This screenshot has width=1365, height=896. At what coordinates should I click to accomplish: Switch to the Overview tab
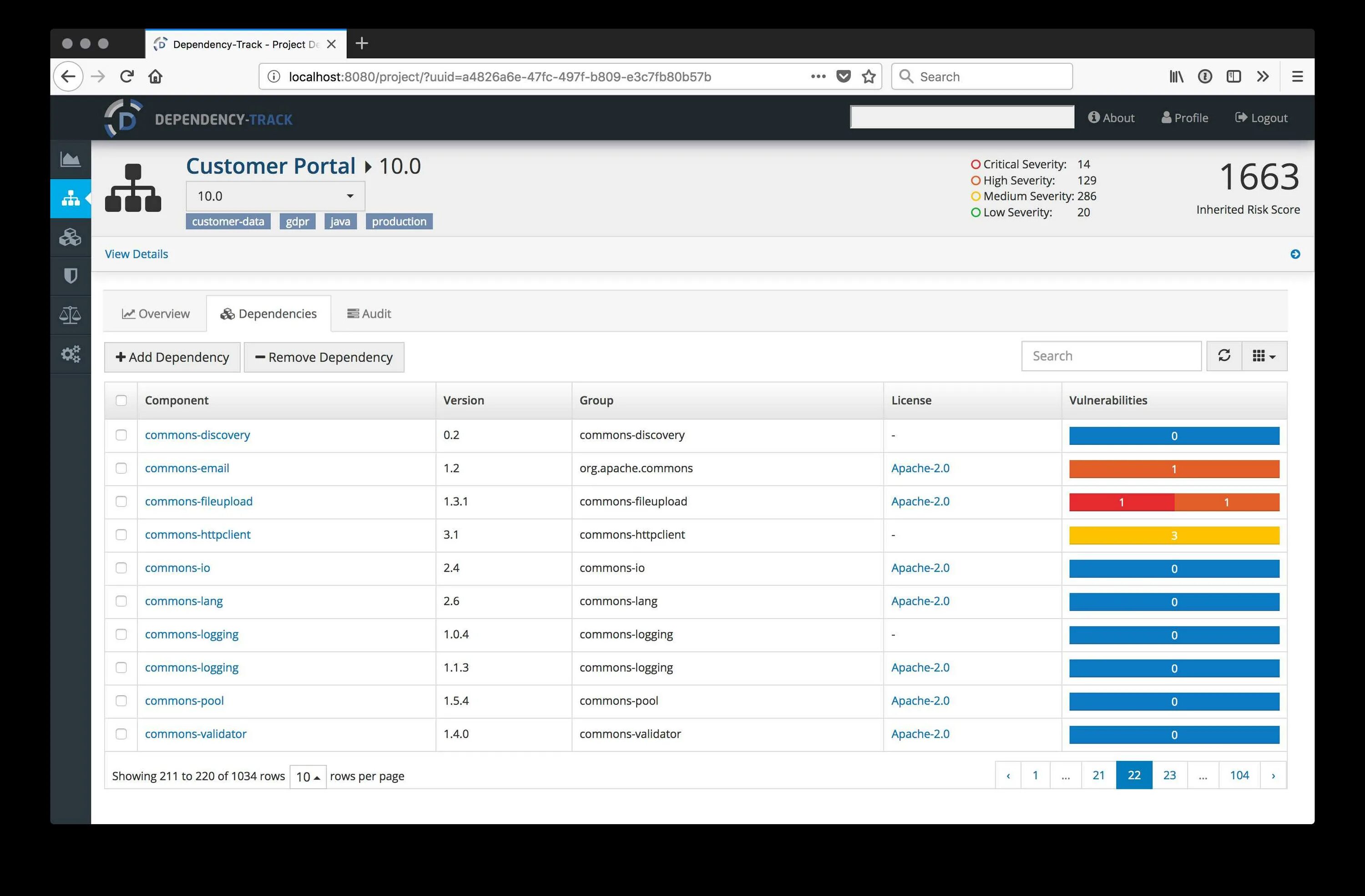(156, 313)
